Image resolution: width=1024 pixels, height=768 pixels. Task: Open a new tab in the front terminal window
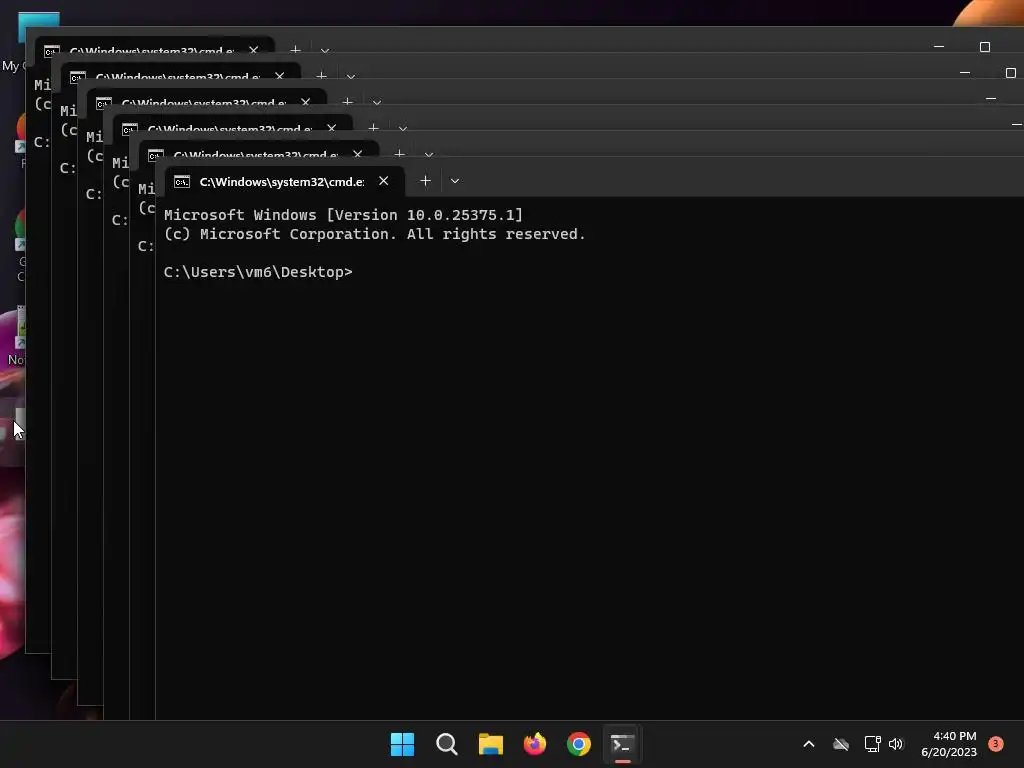[425, 181]
